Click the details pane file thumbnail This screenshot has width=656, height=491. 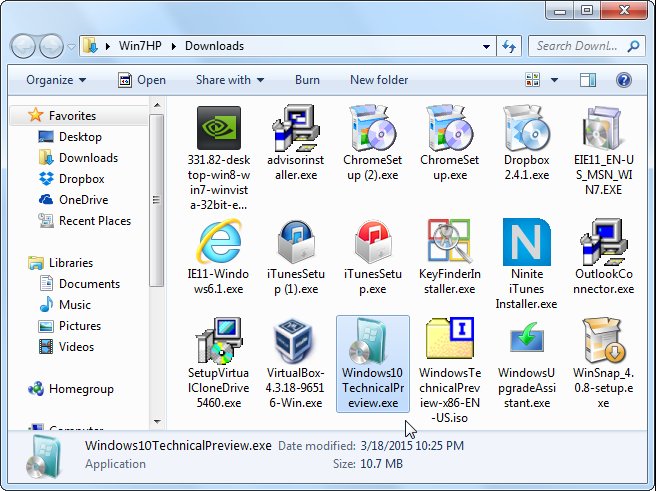[44, 456]
